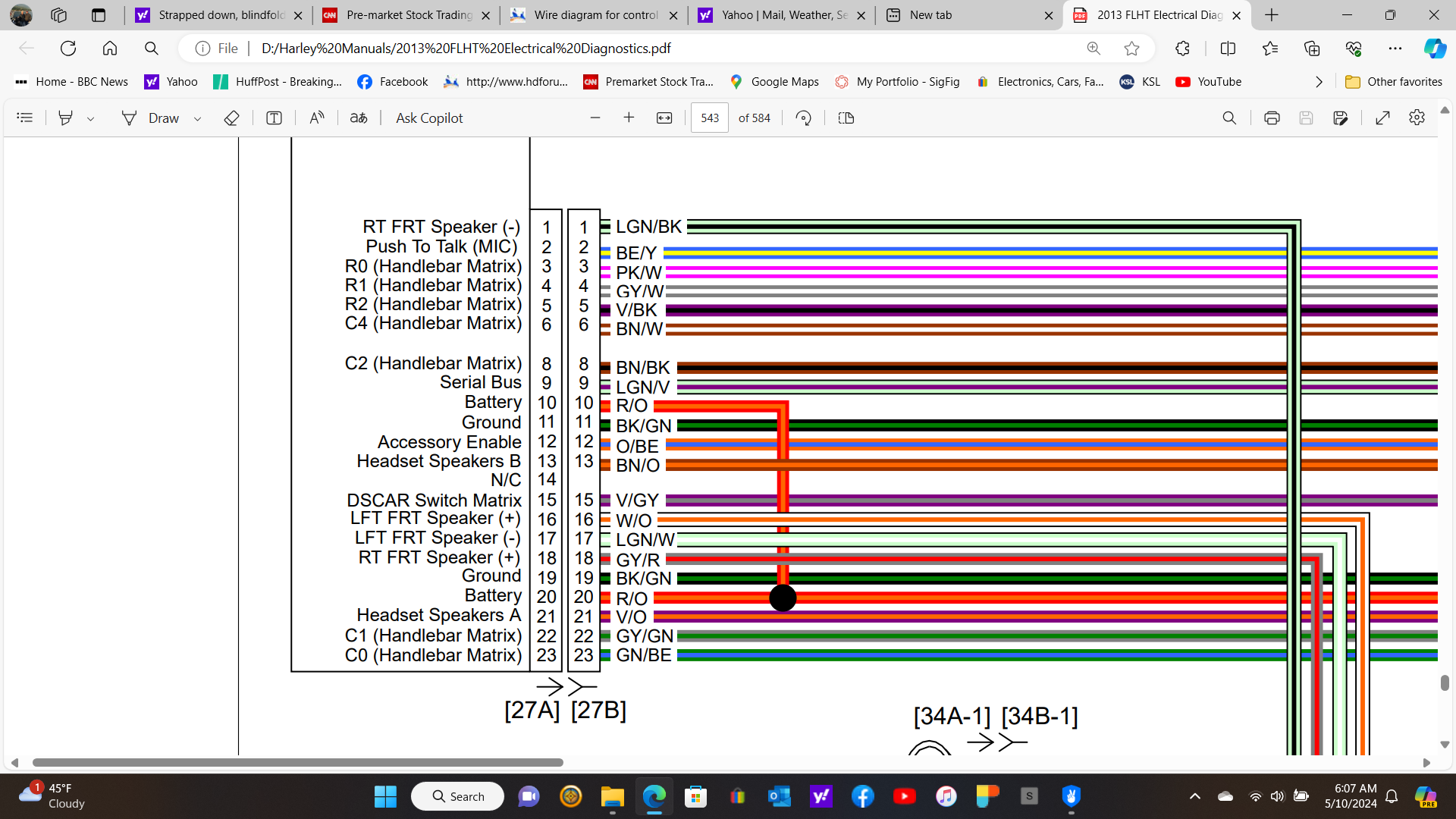Click the Fit to width icon
The image size is (1456, 819).
(664, 118)
